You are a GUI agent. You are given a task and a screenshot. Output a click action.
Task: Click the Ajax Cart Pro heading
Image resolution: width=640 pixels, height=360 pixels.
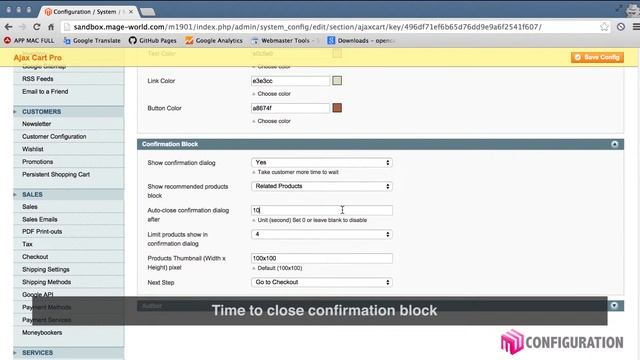(38, 58)
